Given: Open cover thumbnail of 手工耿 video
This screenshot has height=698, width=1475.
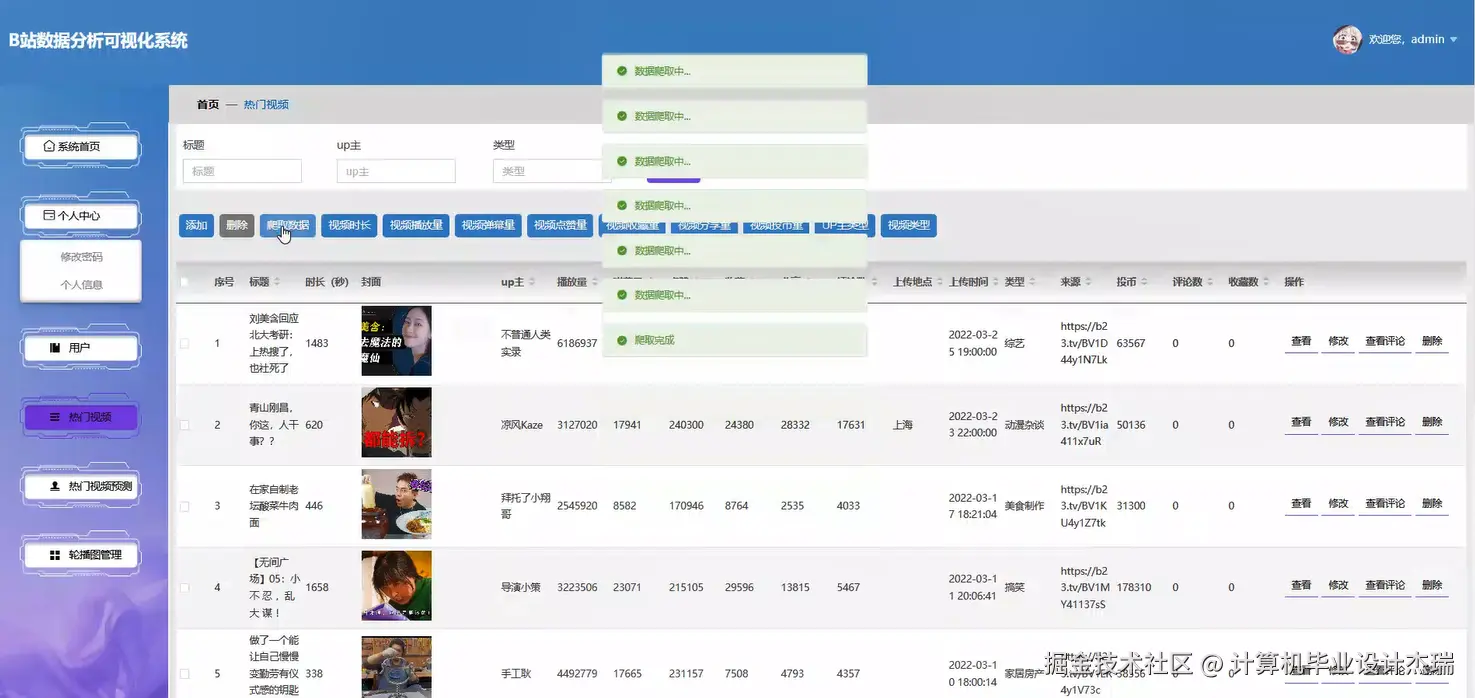Looking at the screenshot, I should pyautogui.click(x=396, y=667).
